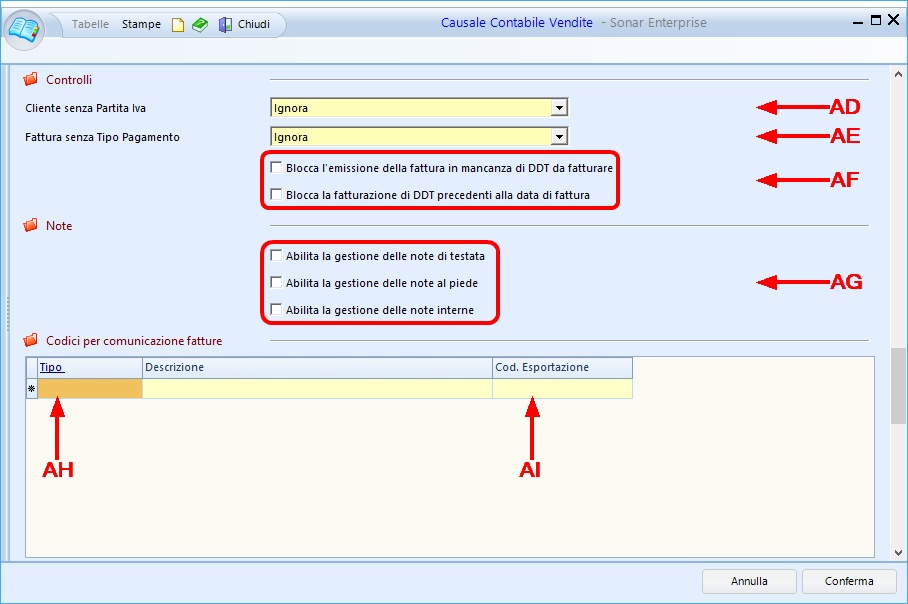Click the empty Tipo cell in grid
The height and width of the screenshot is (604, 908).
coord(90,389)
